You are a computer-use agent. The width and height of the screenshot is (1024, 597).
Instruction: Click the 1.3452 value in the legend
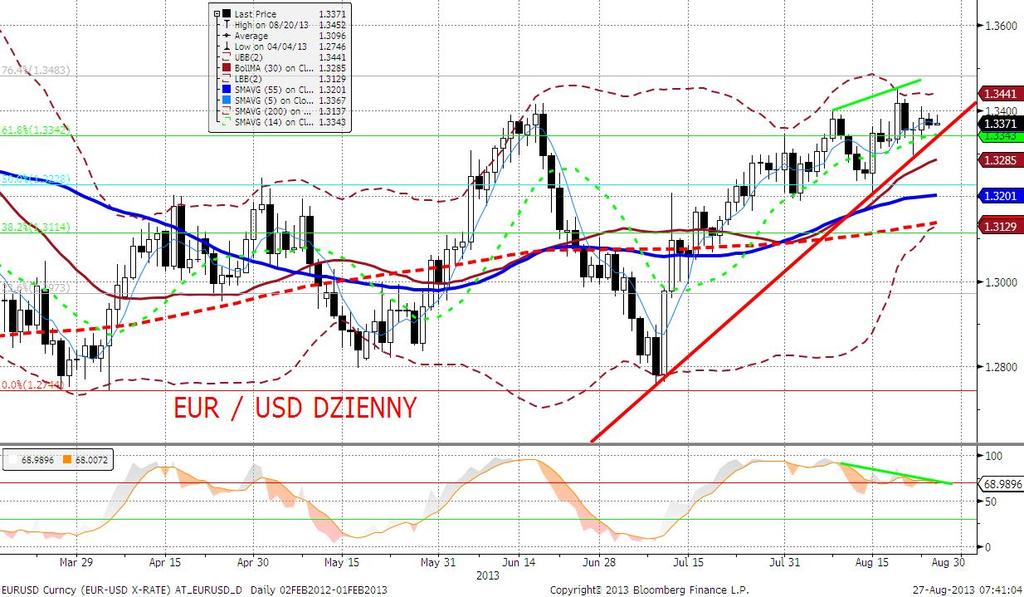pos(332,25)
